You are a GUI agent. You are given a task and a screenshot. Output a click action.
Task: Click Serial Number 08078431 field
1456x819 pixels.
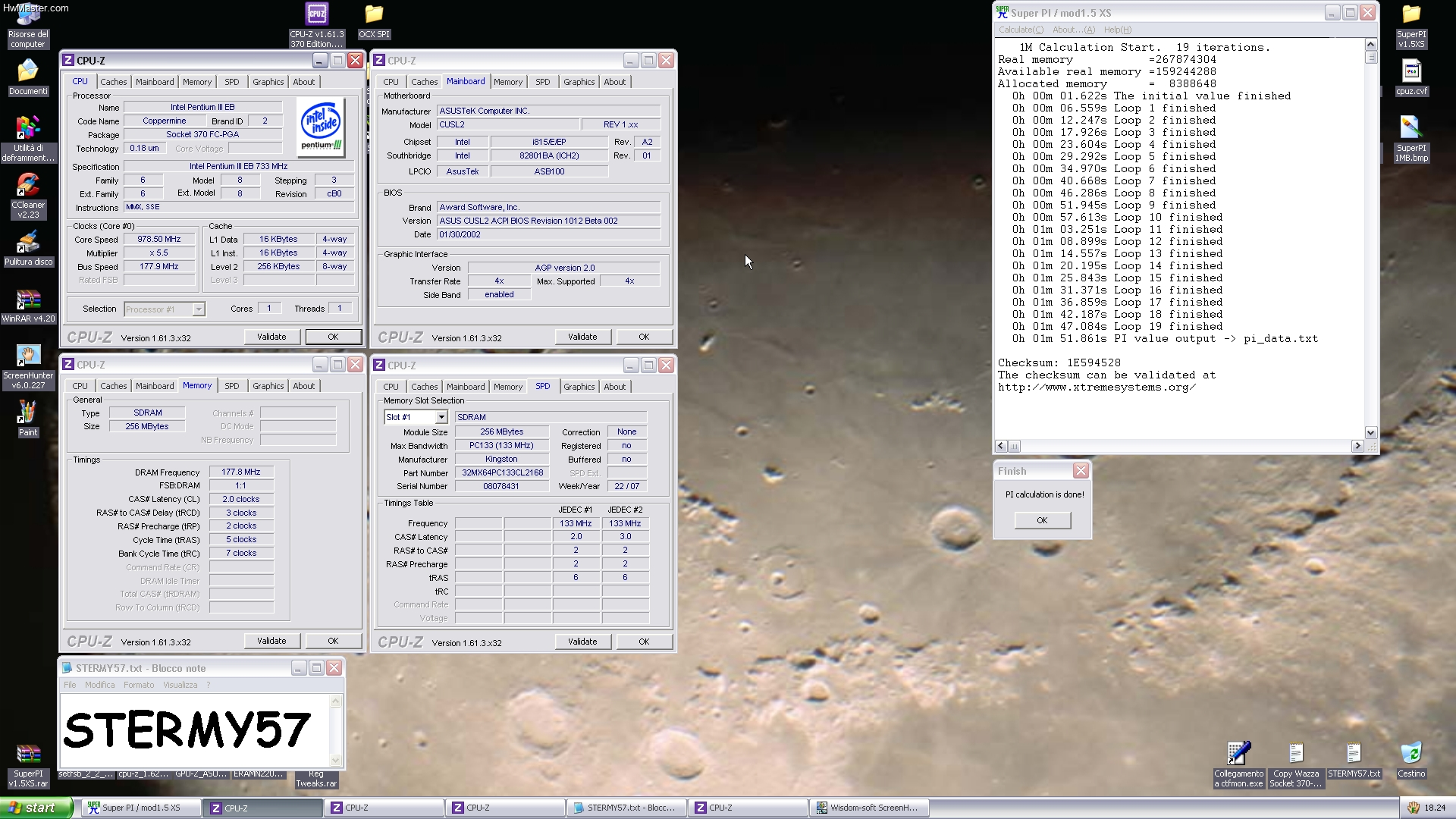502,486
